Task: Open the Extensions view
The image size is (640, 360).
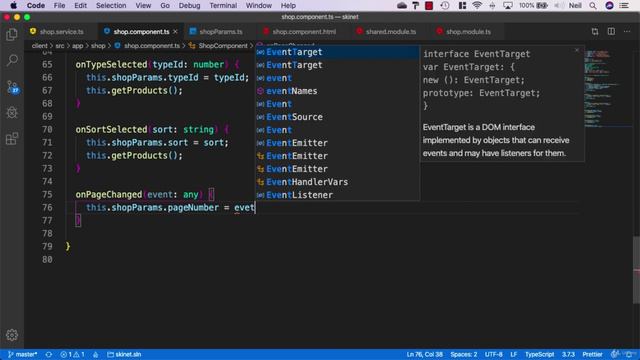Action: click(x=12, y=139)
